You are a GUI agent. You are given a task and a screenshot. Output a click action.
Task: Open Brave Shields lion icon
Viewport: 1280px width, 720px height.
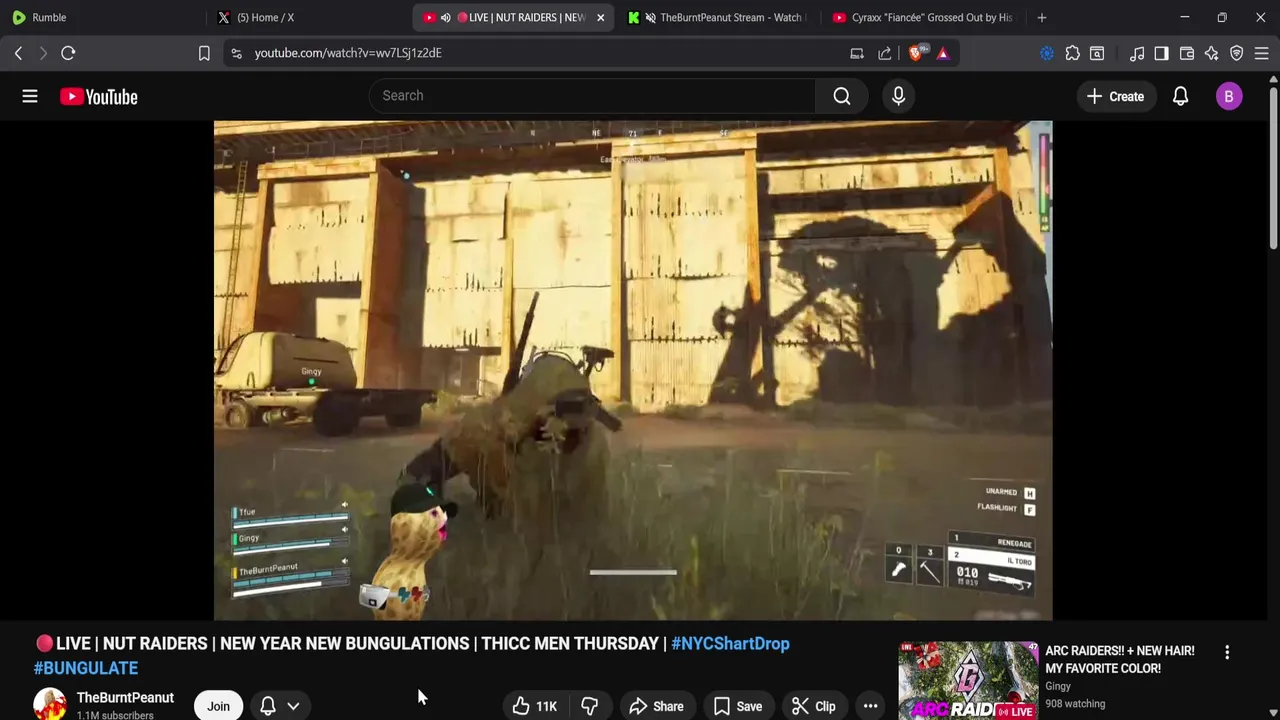916,53
